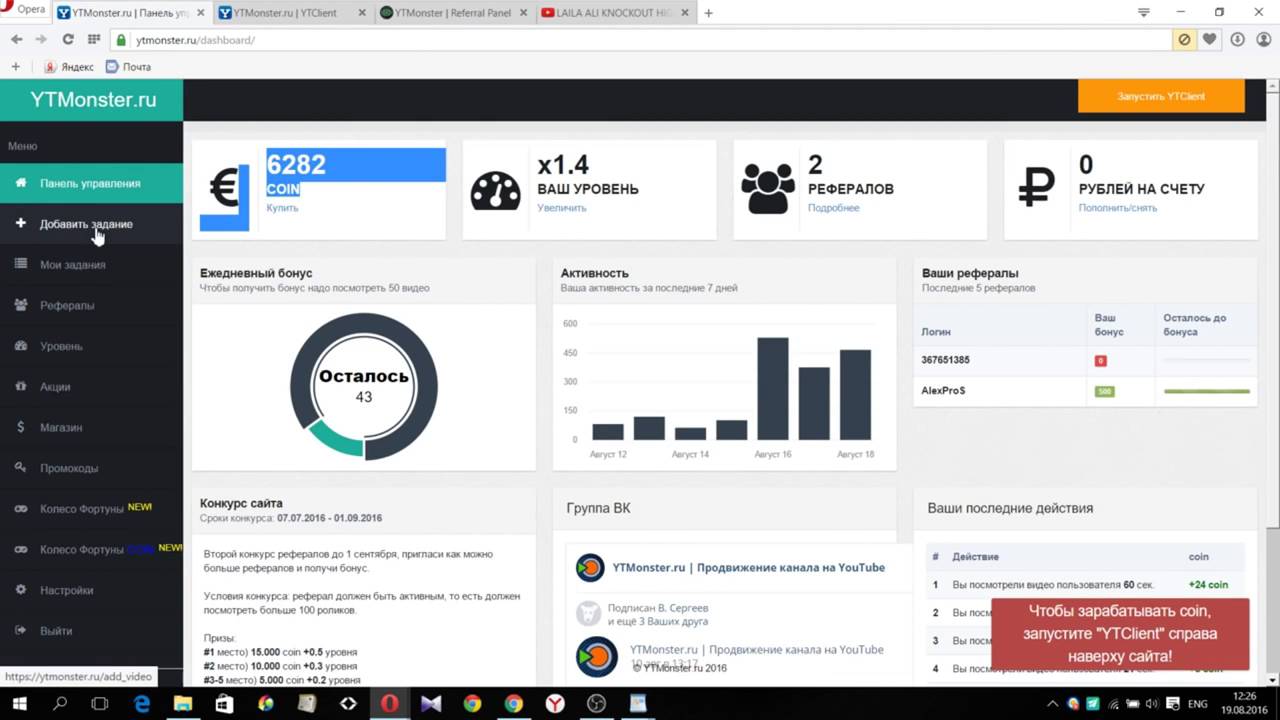Image resolution: width=1280 pixels, height=720 pixels.
Task: Click the red 0 bonus badge
Action: [1101, 361]
